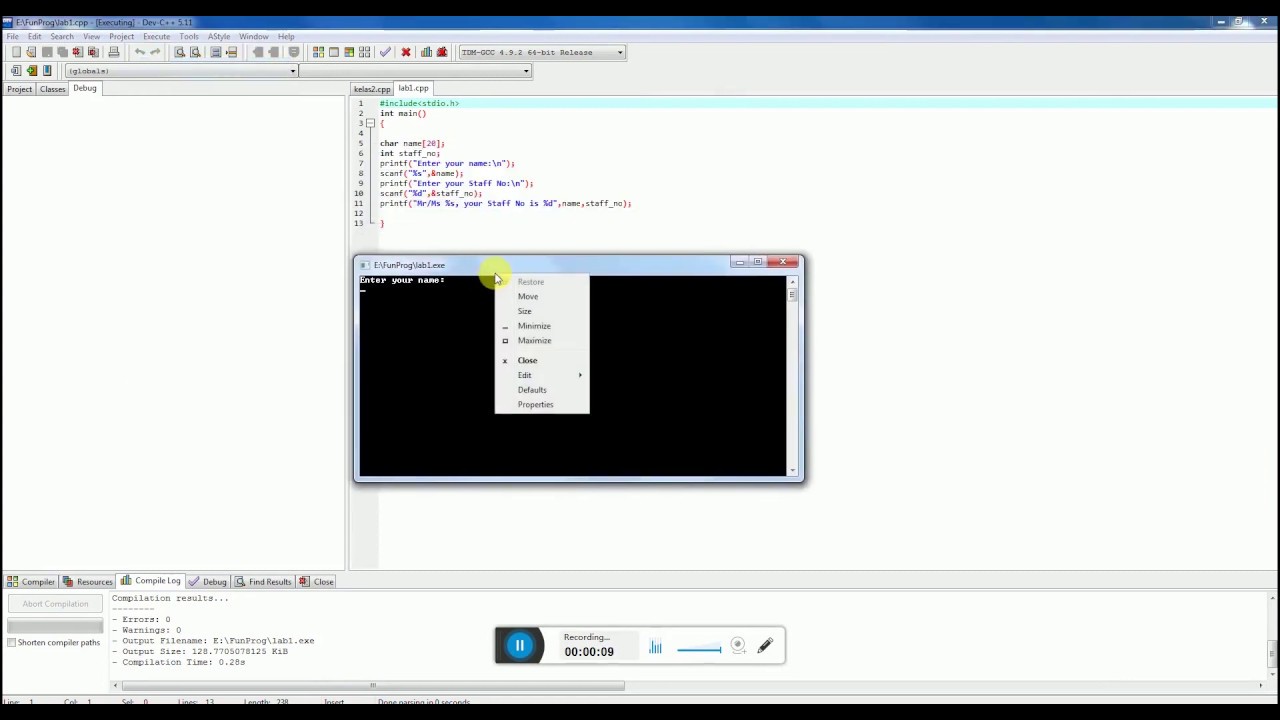Open the Project menu
Viewport: 1280px width, 720px height.
[121, 37]
